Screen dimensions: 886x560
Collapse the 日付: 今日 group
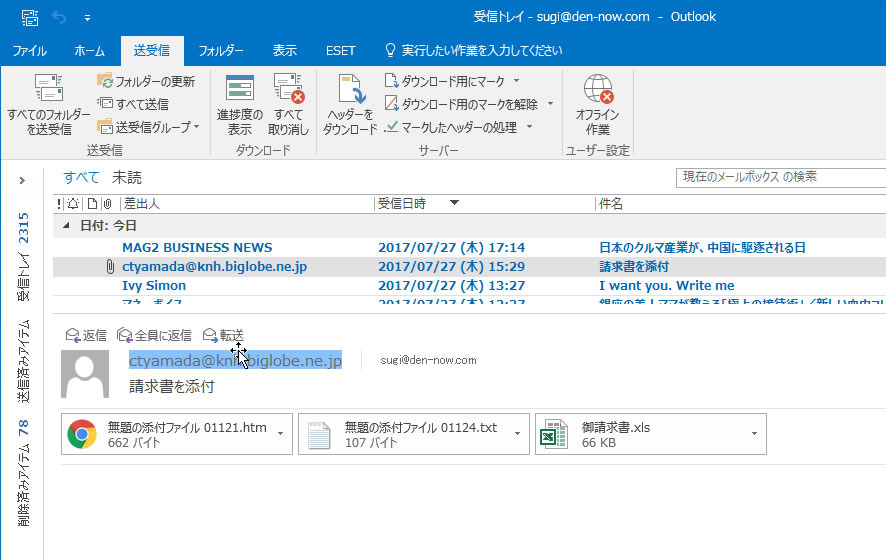[66, 225]
